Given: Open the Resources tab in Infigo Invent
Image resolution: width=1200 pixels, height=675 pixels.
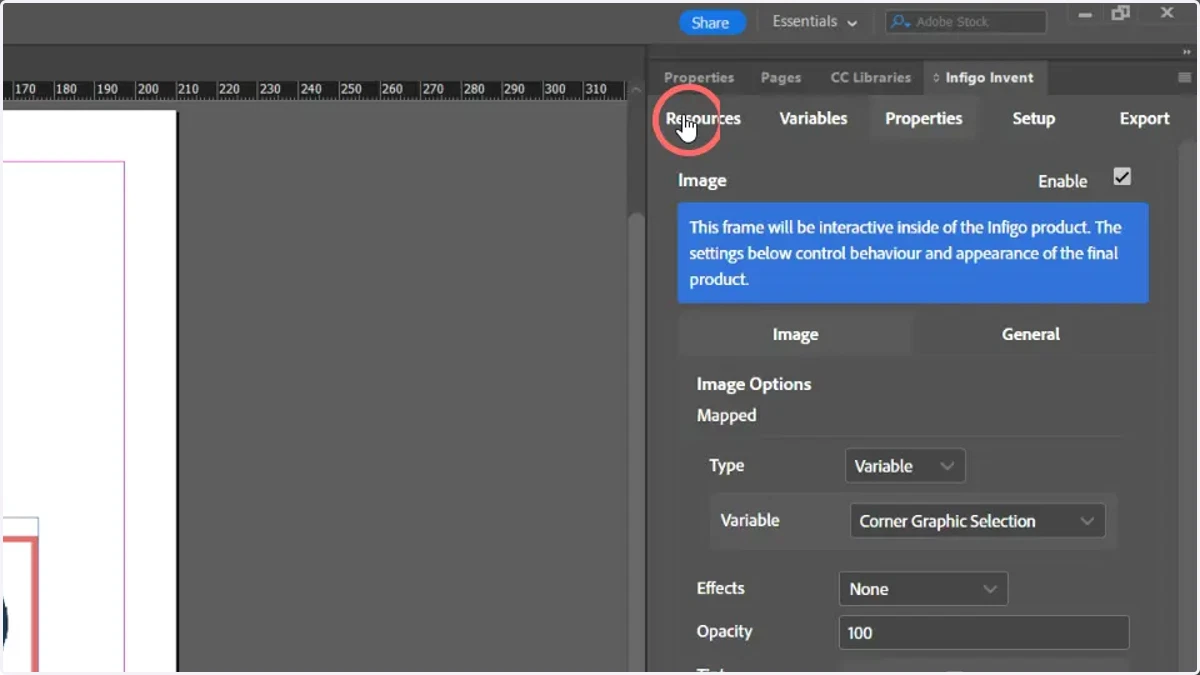Looking at the screenshot, I should point(703,119).
